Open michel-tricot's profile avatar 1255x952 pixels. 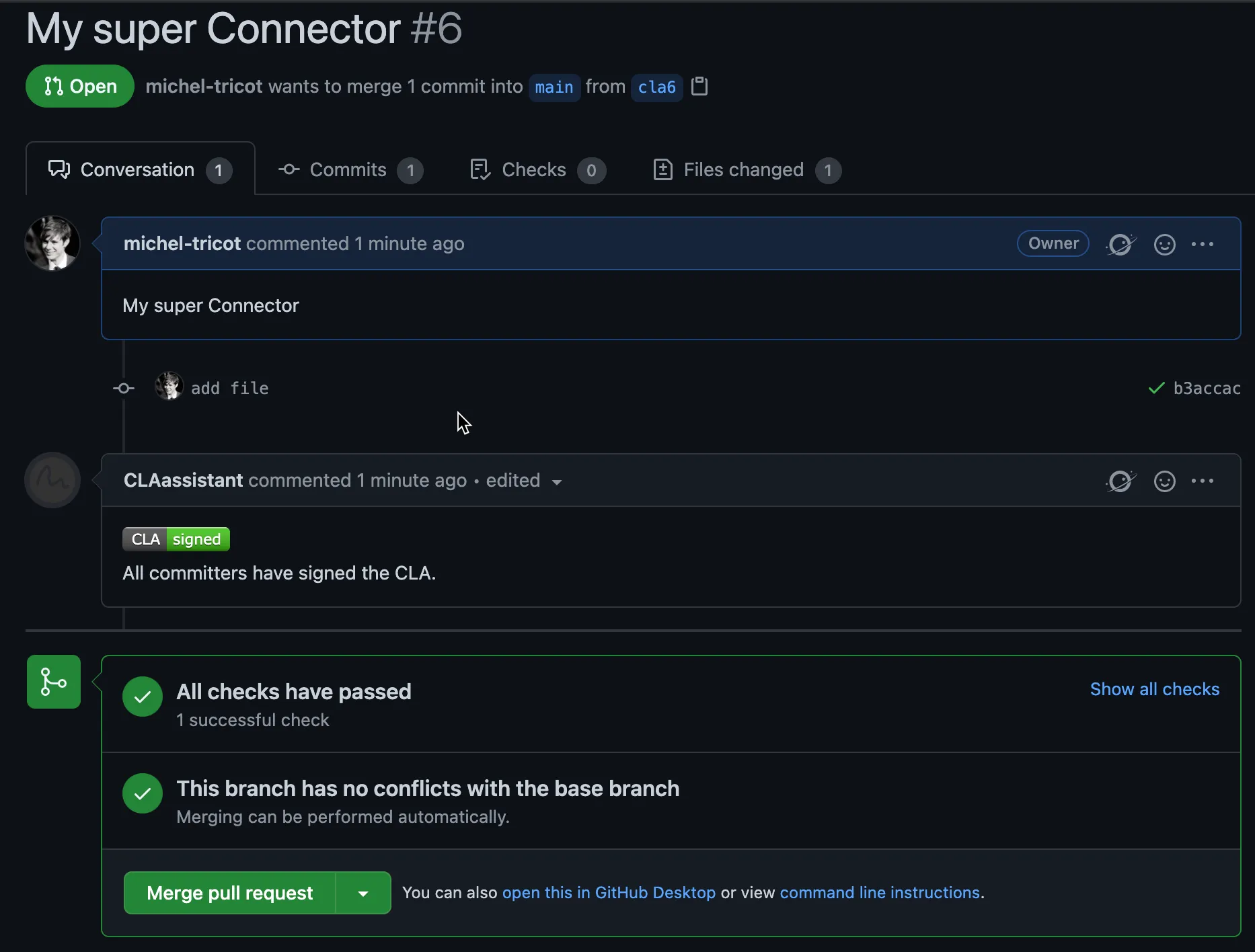(x=52, y=243)
